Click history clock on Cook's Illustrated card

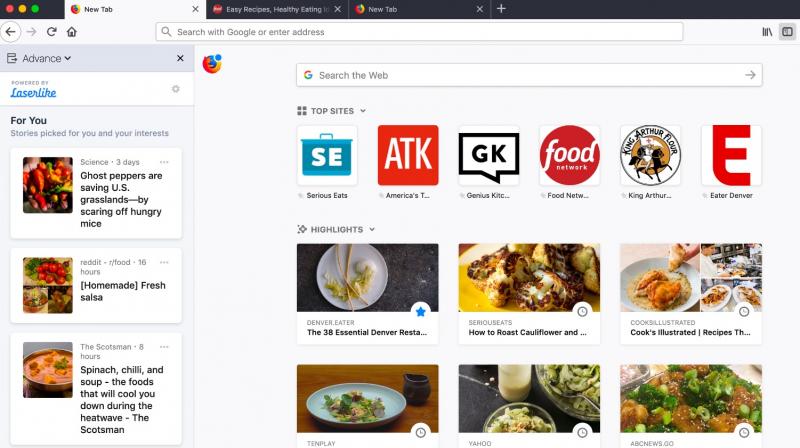point(744,311)
